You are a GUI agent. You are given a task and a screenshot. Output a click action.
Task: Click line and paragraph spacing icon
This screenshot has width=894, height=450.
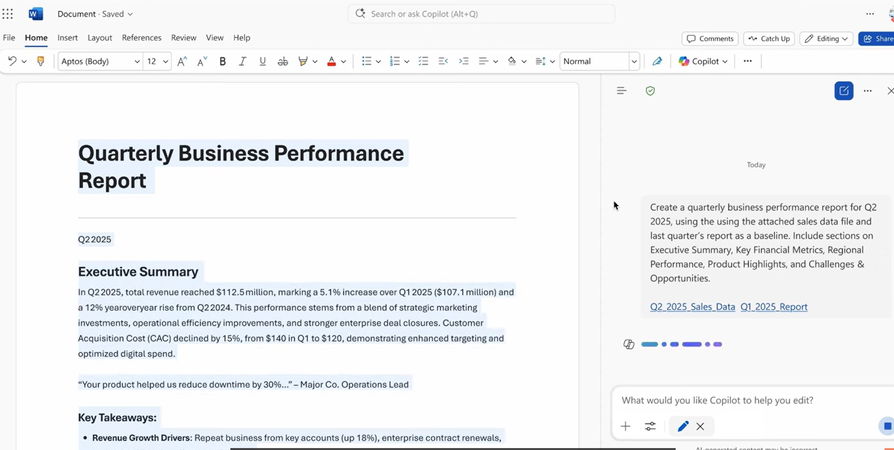tap(541, 61)
